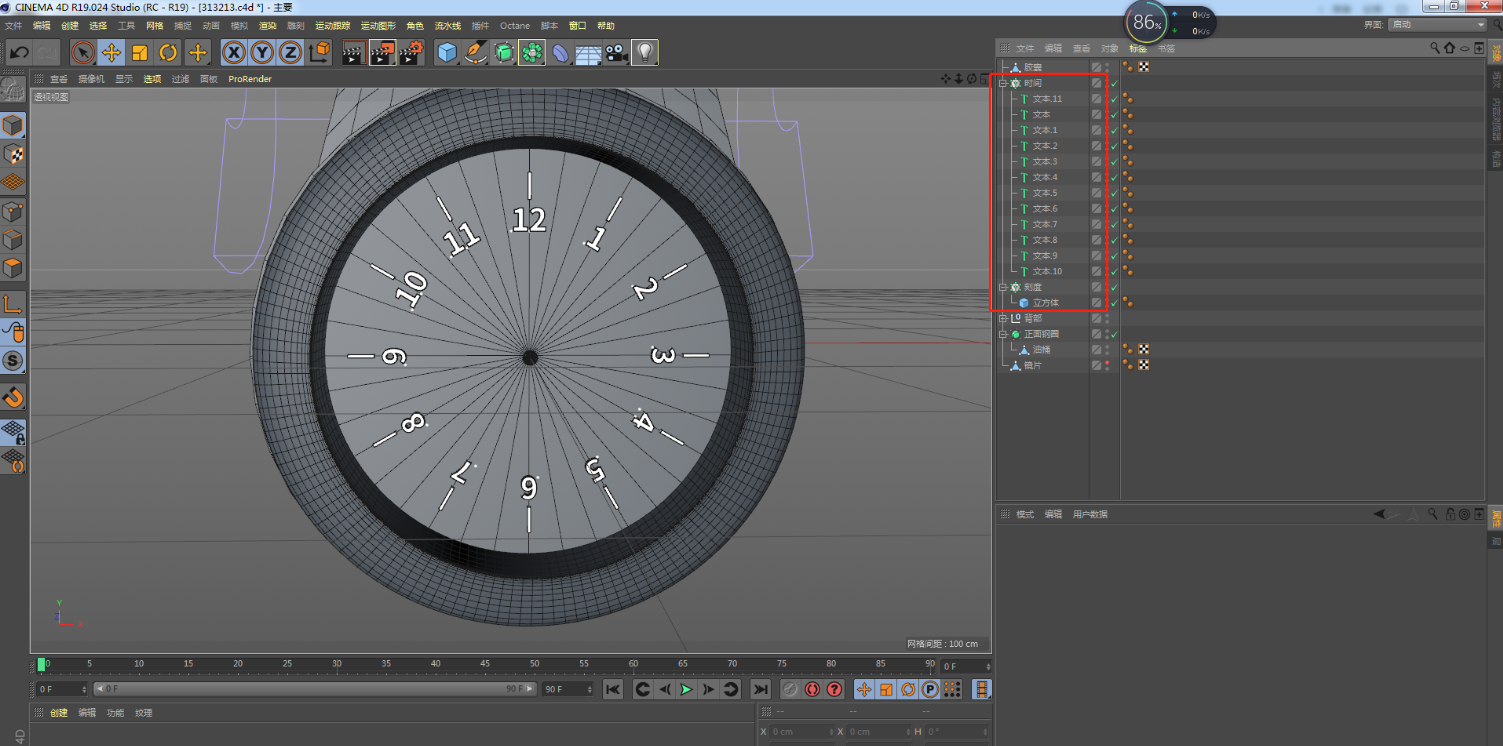Go to timeline end button
Image resolution: width=1503 pixels, height=746 pixels.
[x=760, y=689]
